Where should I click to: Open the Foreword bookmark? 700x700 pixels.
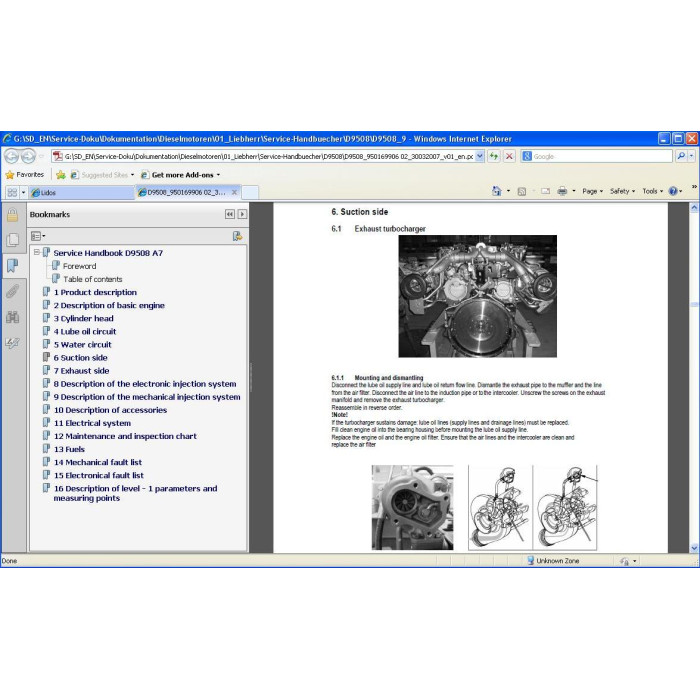[x=79, y=266]
